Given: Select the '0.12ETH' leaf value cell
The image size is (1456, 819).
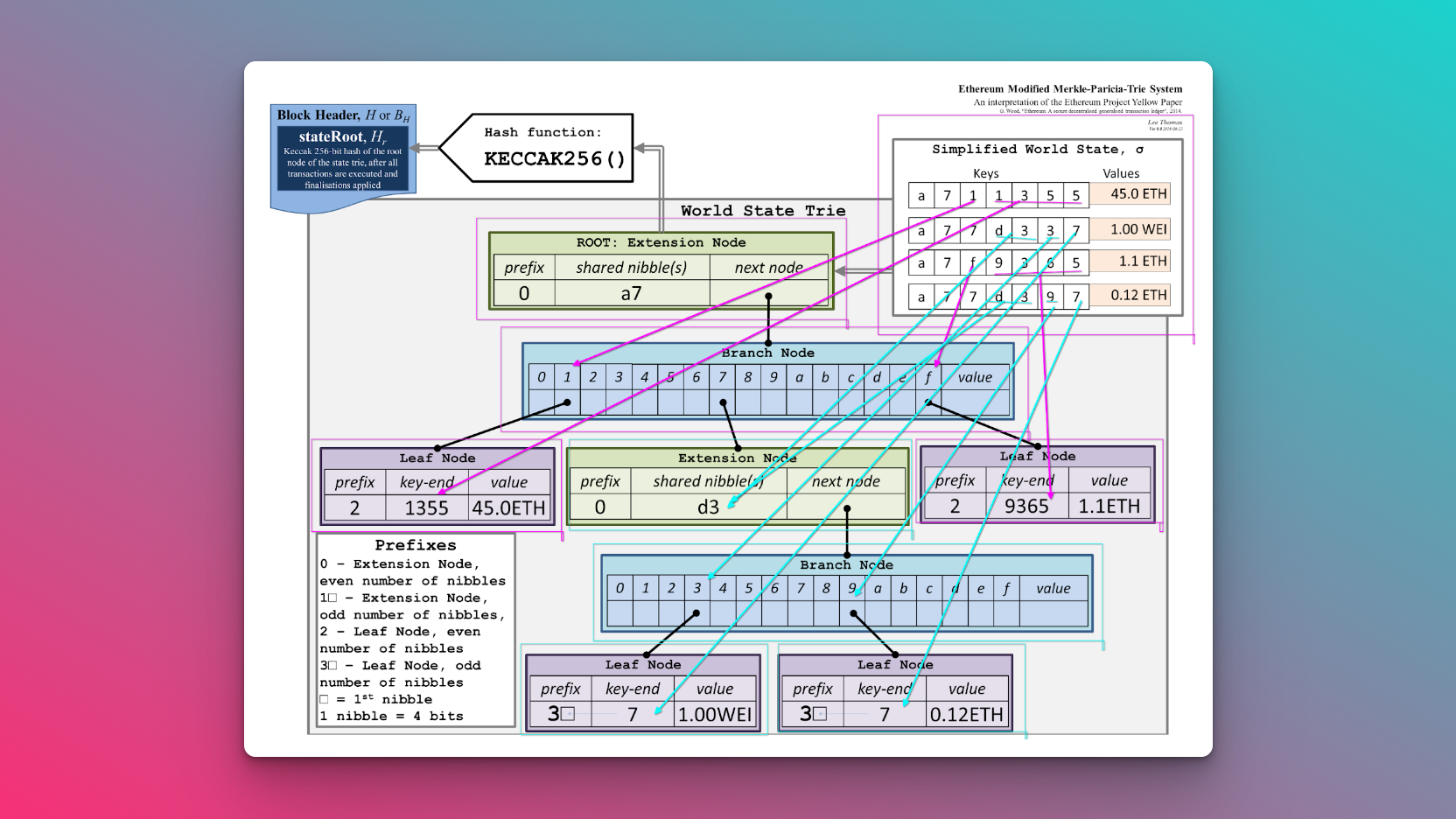Looking at the screenshot, I should click(967, 715).
